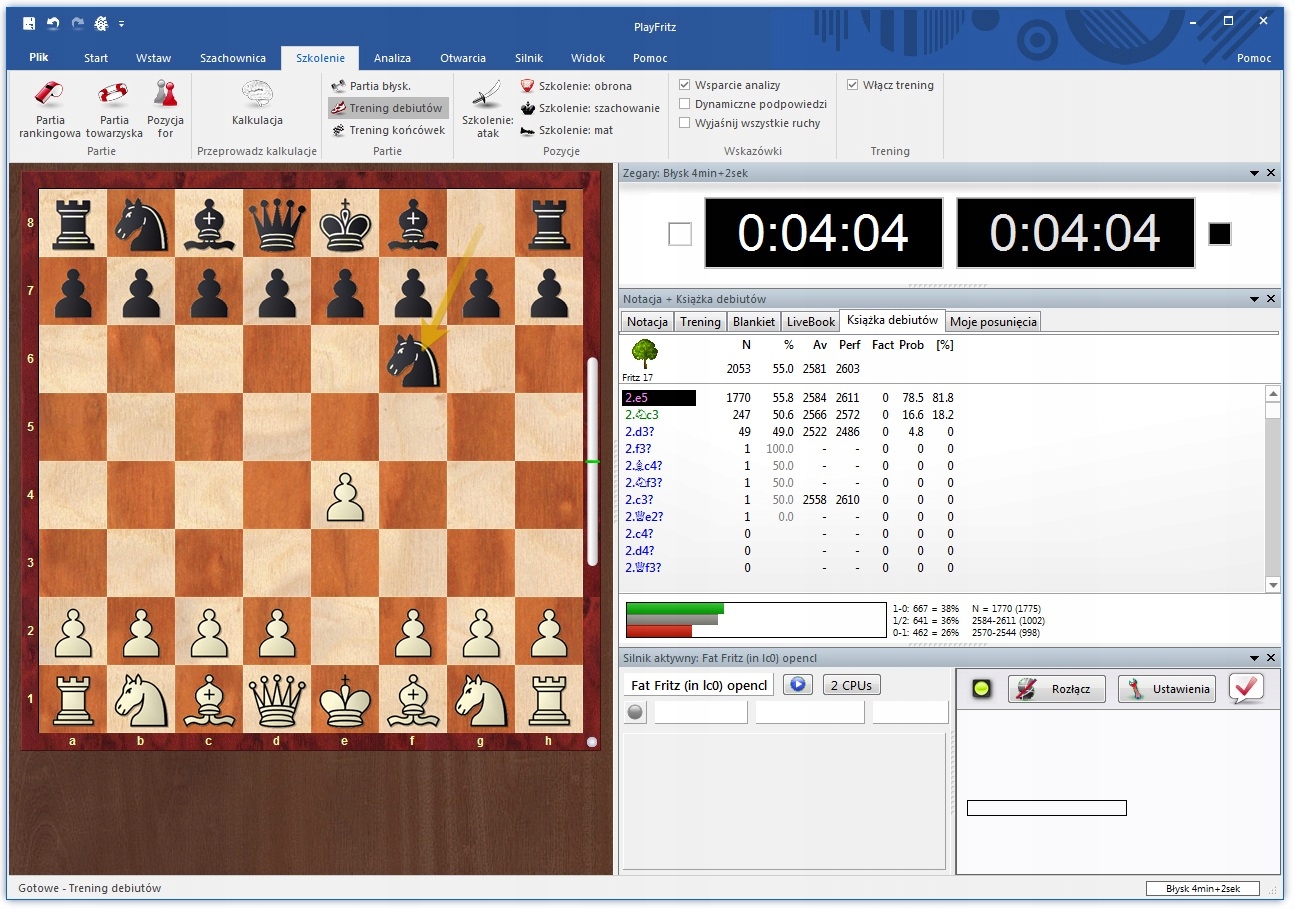
Task: Start a Partia rankingowa game
Action: (x=50, y=94)
